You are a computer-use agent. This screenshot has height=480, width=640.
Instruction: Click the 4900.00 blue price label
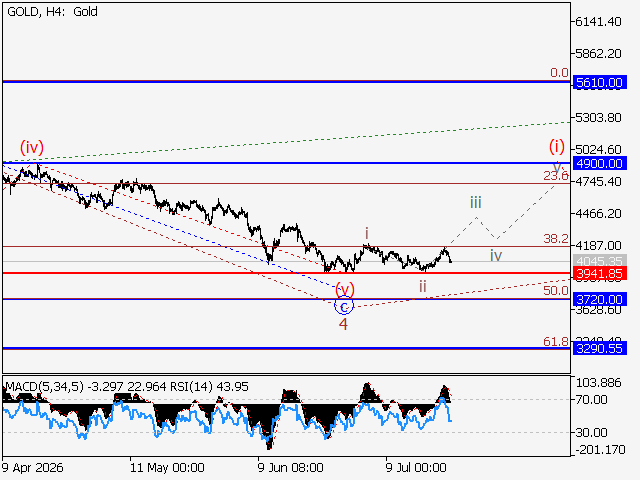[599, 164]
